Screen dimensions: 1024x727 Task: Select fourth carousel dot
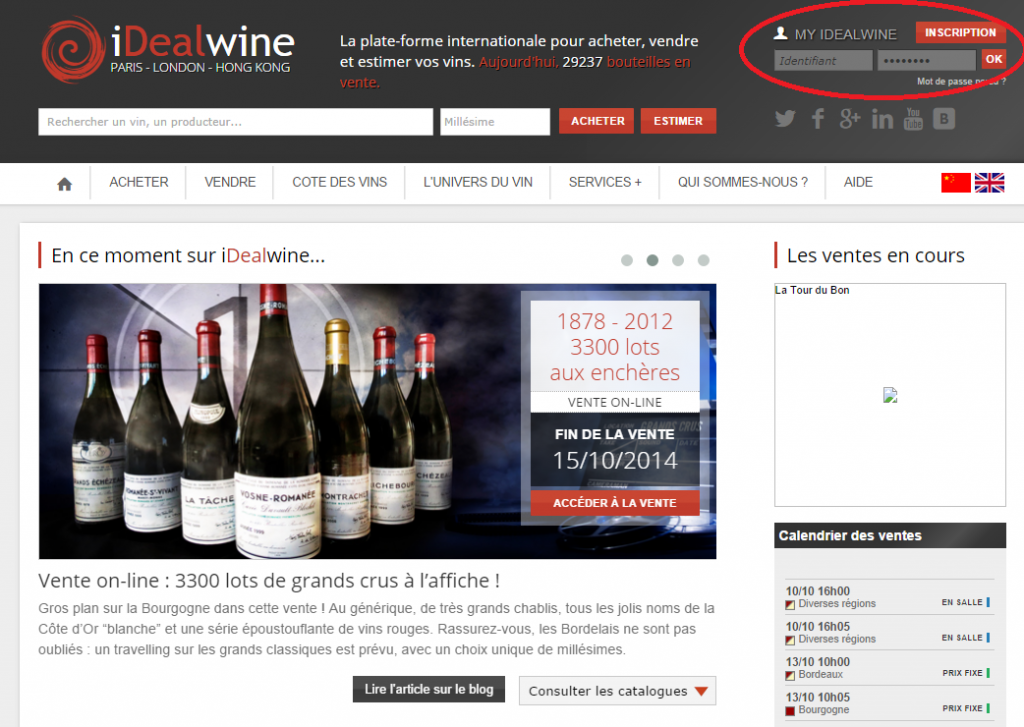703,260
